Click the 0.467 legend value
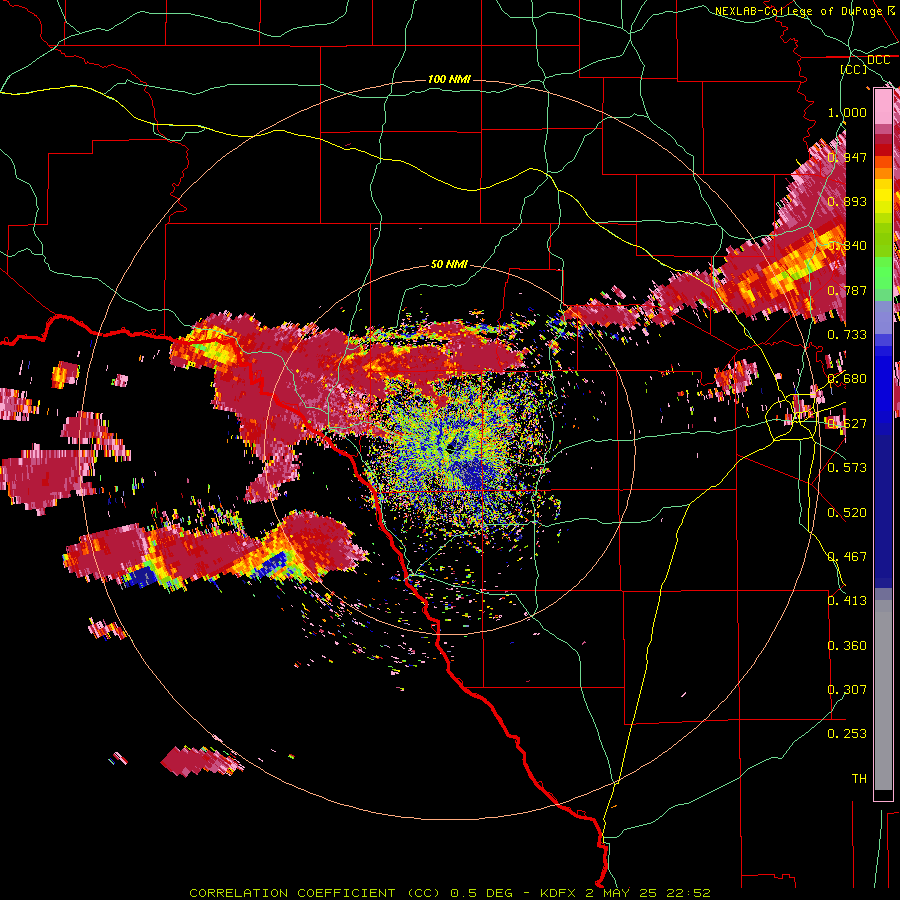Viewport: 900px width, 900px height. (847, 557)
